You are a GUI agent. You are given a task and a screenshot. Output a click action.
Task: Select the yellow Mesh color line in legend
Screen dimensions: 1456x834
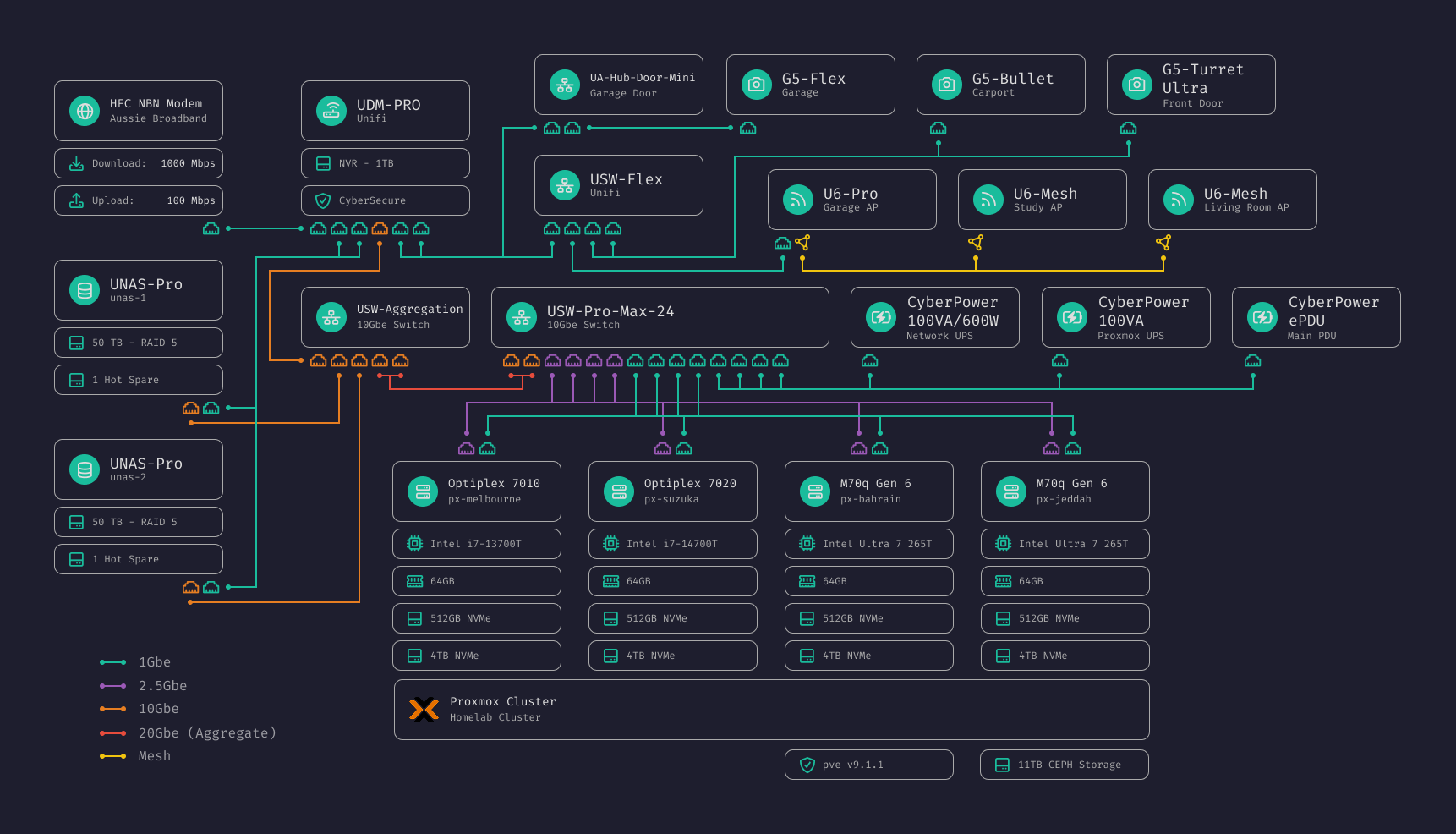click(111, 756)
